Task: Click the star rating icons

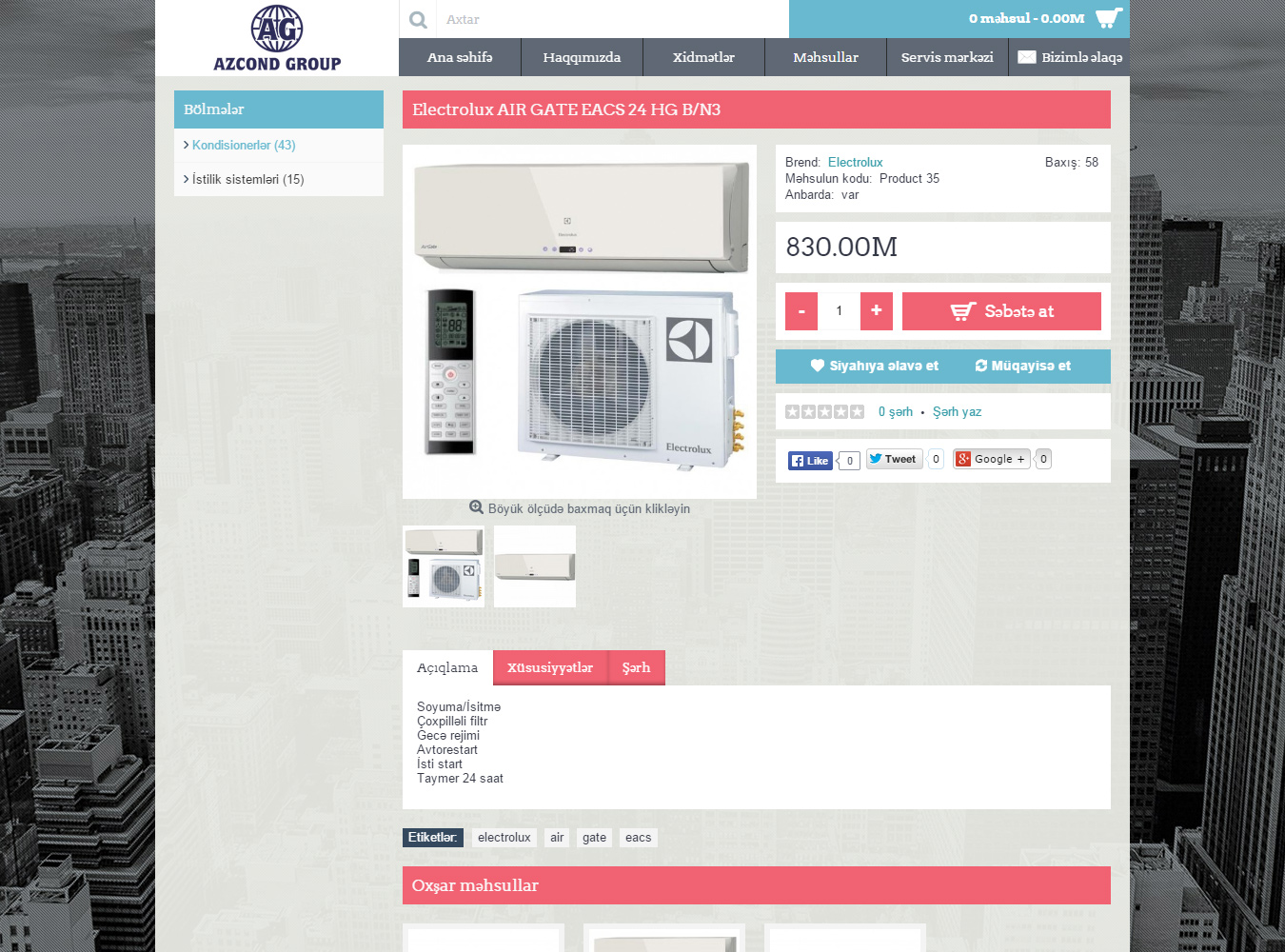Action: [824, 411]
